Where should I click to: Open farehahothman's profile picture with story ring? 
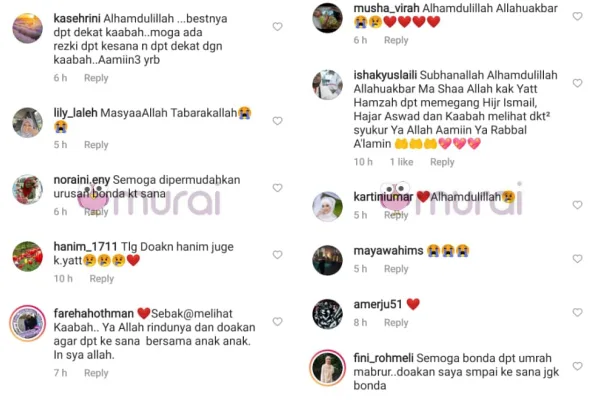(x=28, y=323)
